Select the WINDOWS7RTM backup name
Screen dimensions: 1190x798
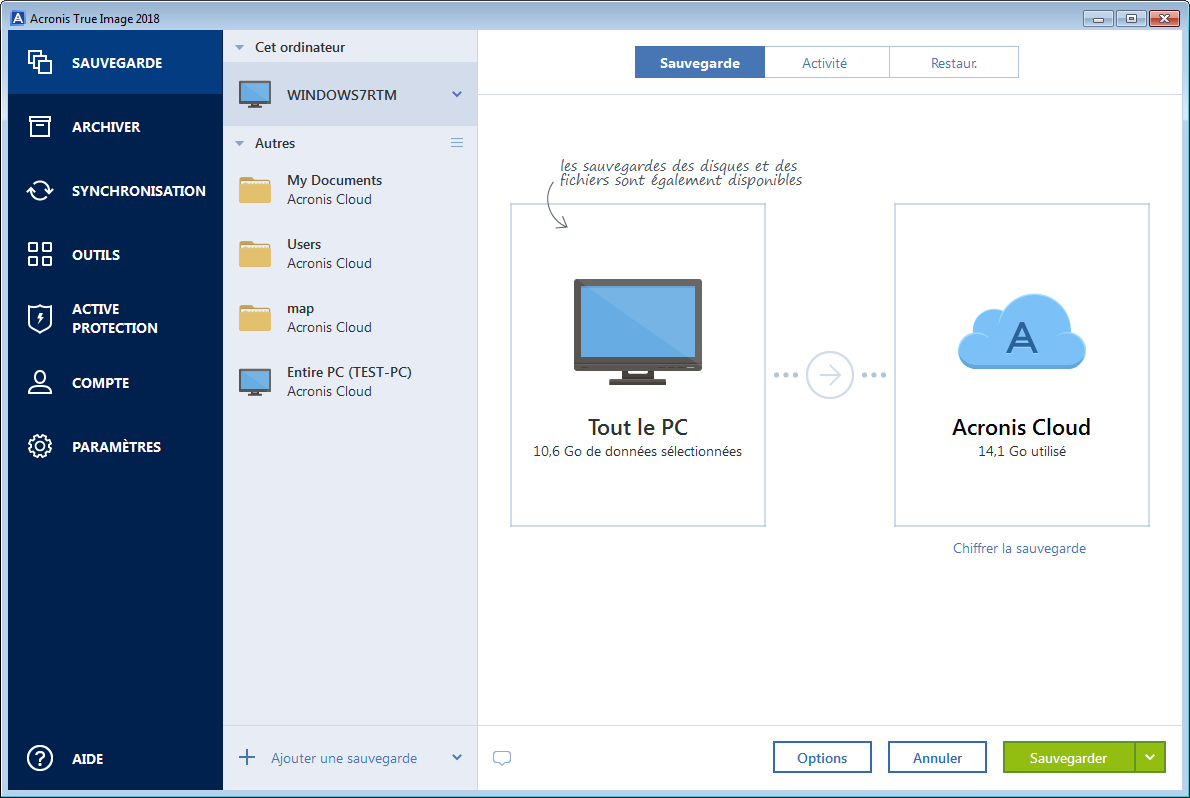click(342, 95)
